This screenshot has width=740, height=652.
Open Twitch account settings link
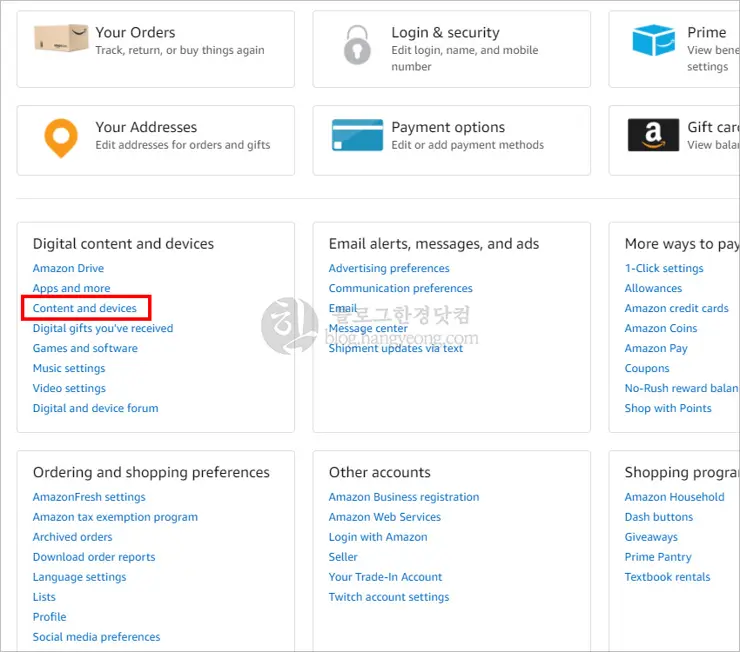[x=389, y=597]
